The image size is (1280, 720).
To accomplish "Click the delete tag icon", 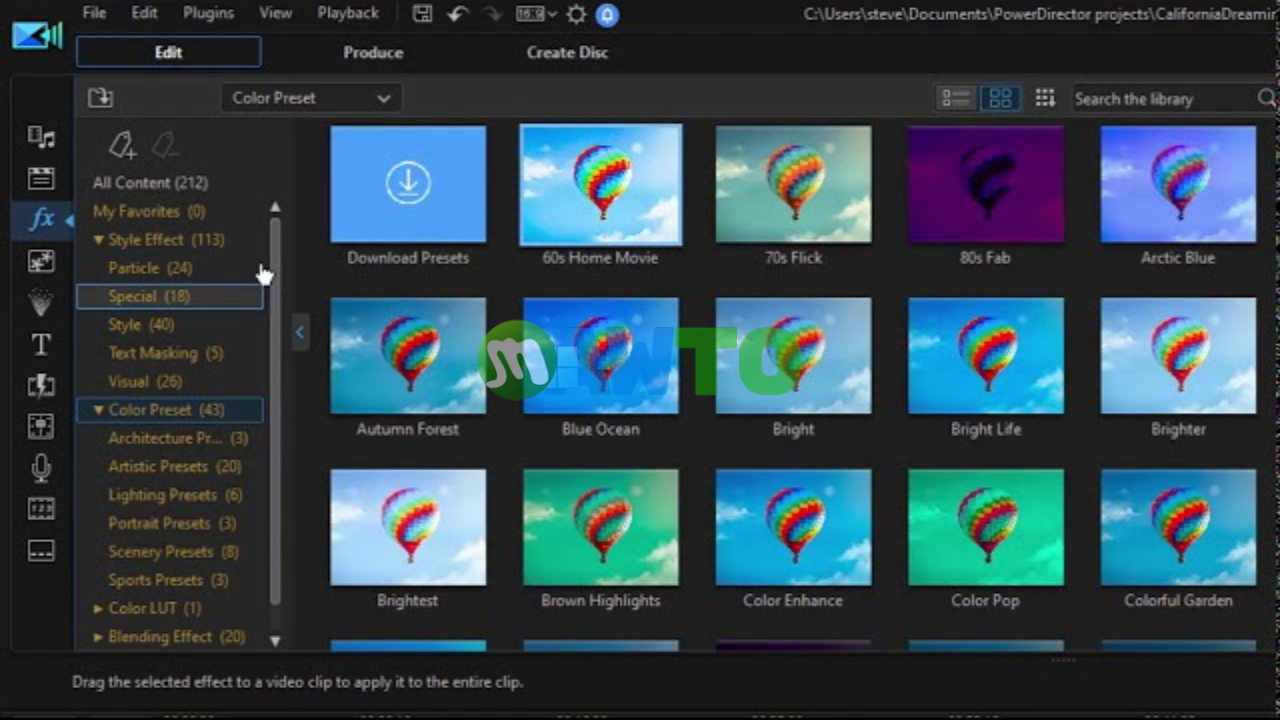I will point(164,146).
